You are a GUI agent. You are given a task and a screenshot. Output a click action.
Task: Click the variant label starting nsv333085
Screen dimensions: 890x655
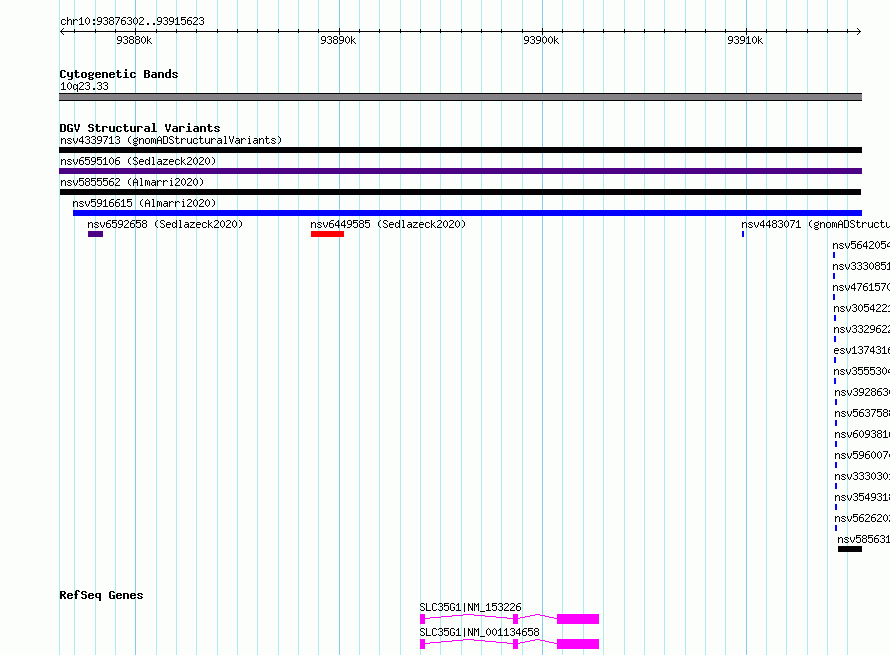[x=861, y=266]
